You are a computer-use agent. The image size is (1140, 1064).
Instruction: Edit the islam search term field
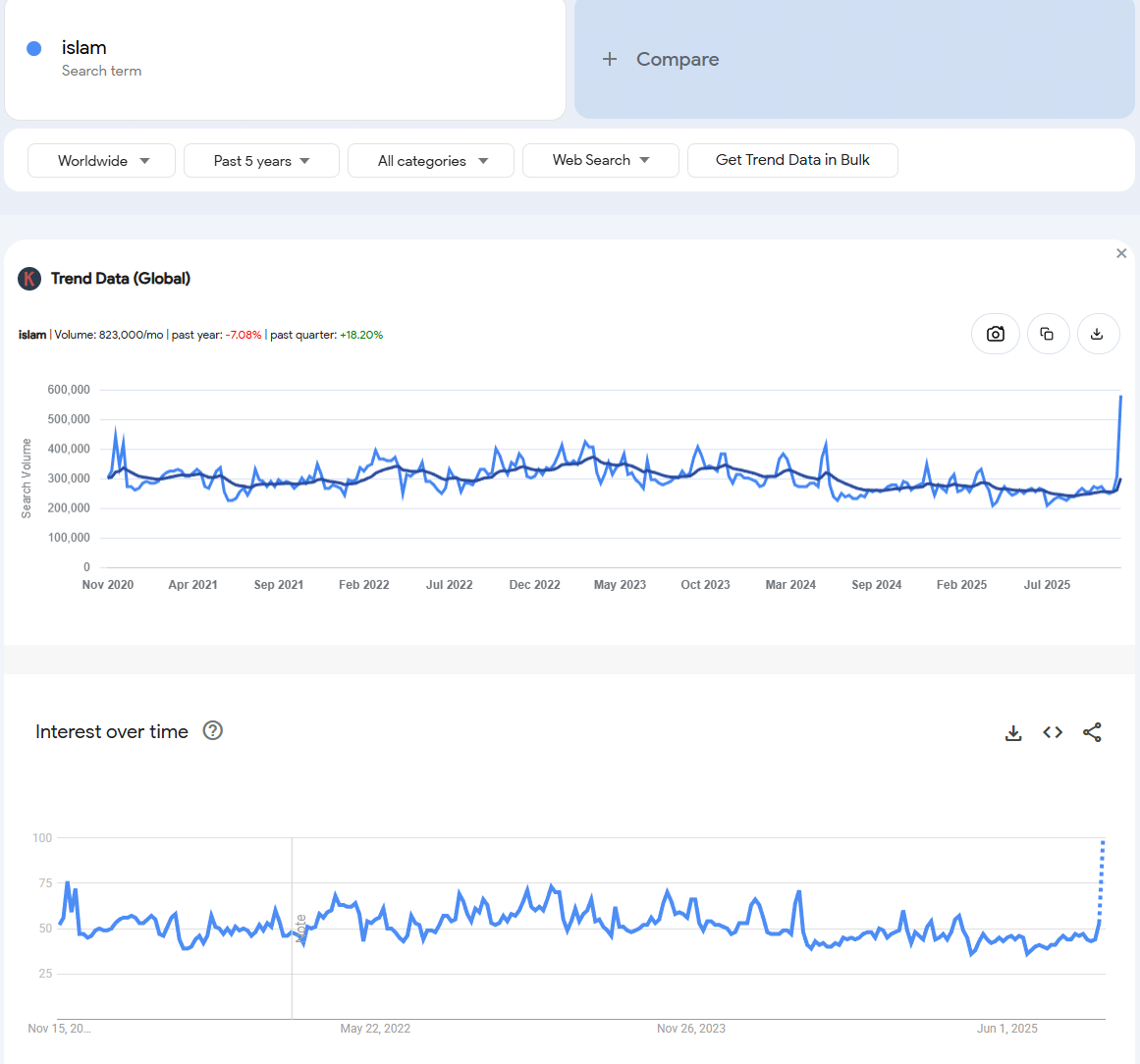coord(84,48)
